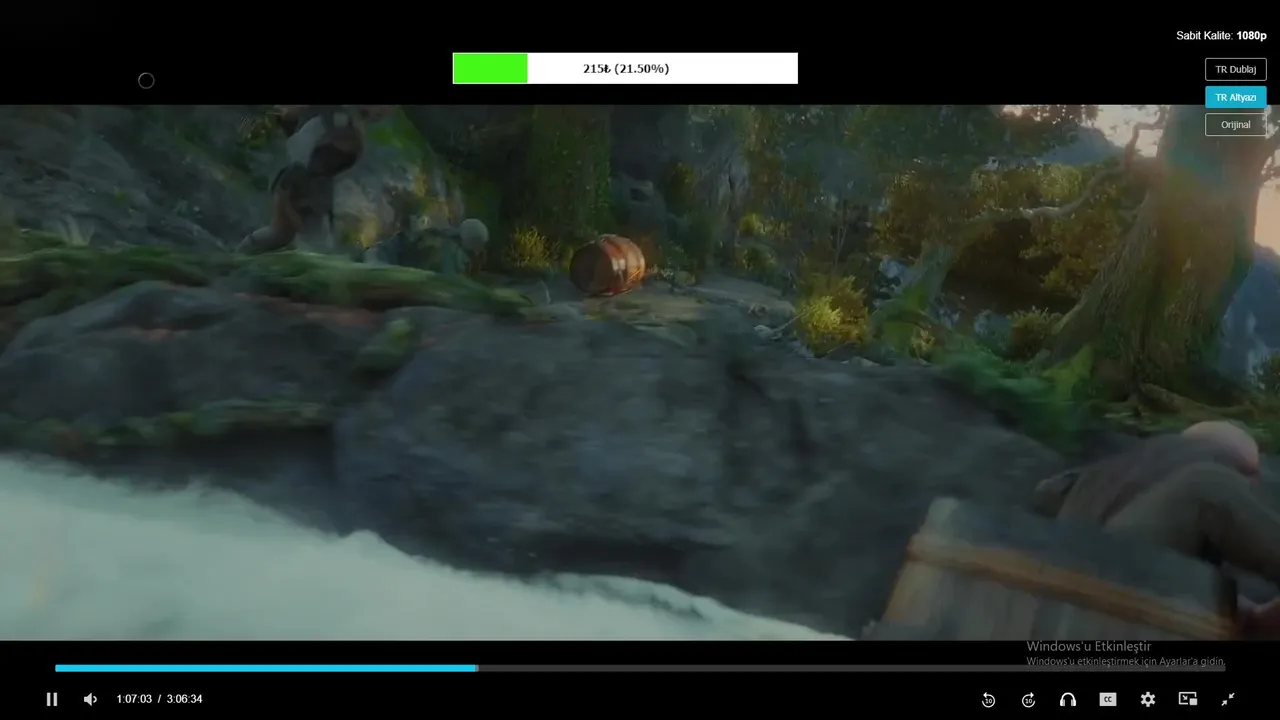Screen dimensions: 1280x720
Task: Click the current time 1:07:03
Action: pos(134,699)
